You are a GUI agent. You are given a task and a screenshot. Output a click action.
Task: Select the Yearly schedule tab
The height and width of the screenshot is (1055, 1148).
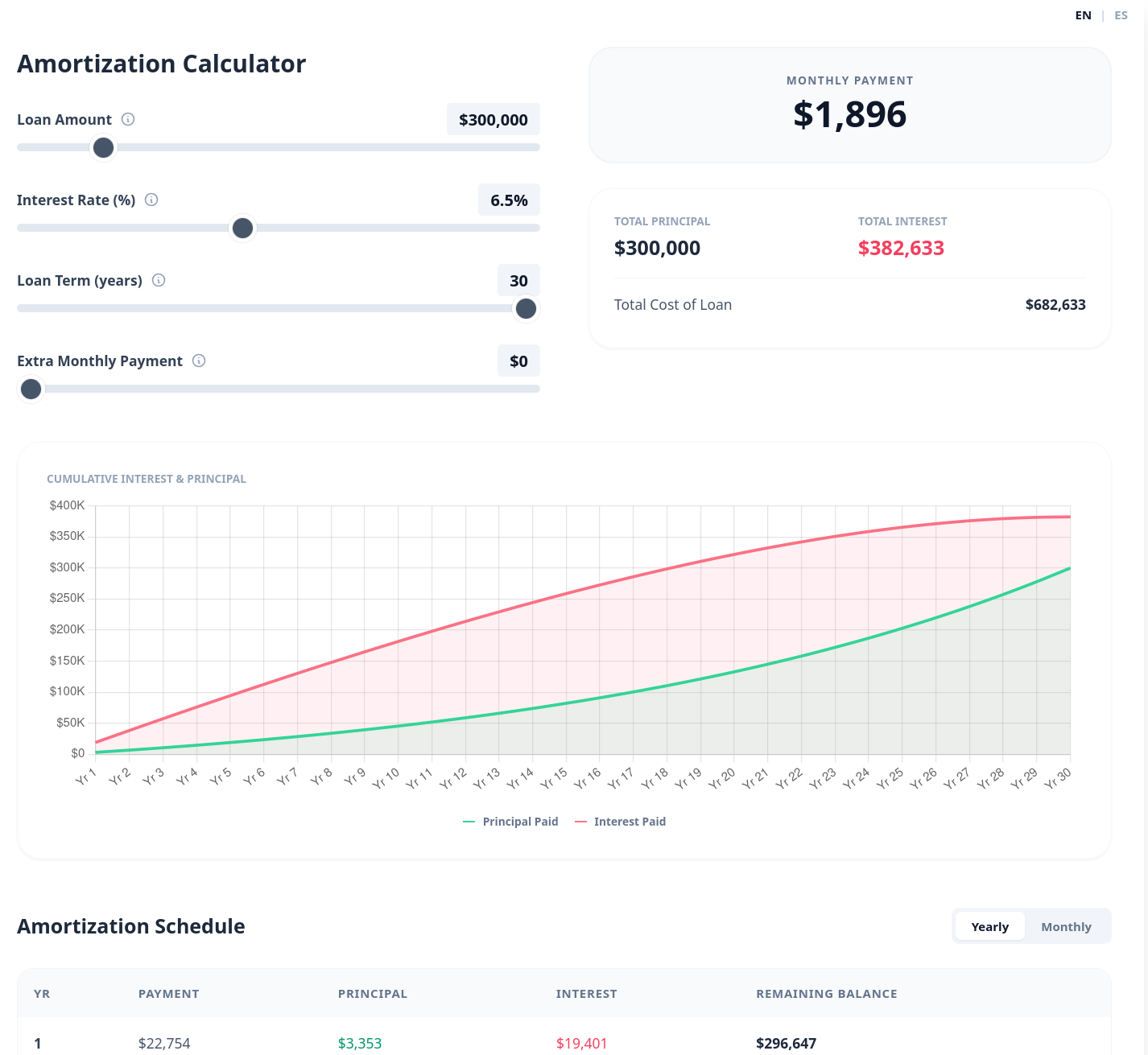pyautogui.click(x=989, y=926)
